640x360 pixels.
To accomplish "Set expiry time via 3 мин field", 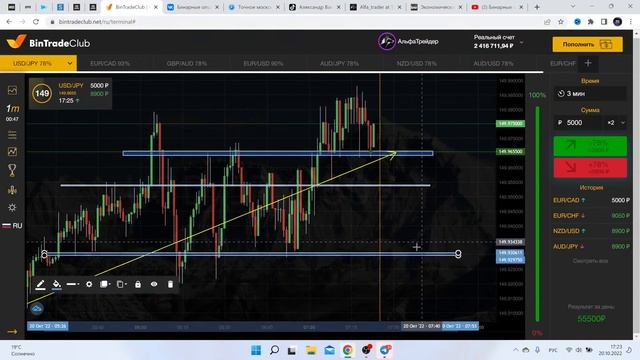I will [590, 93].
